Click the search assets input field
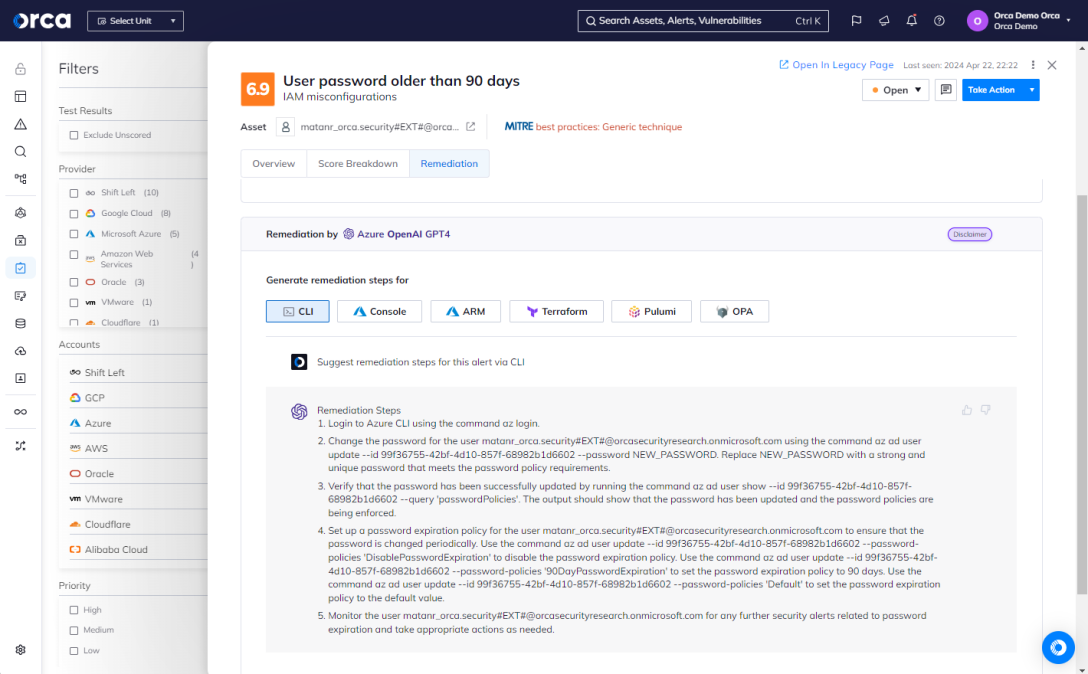This screenshot has width=1088, height=674. click(703, 21)
